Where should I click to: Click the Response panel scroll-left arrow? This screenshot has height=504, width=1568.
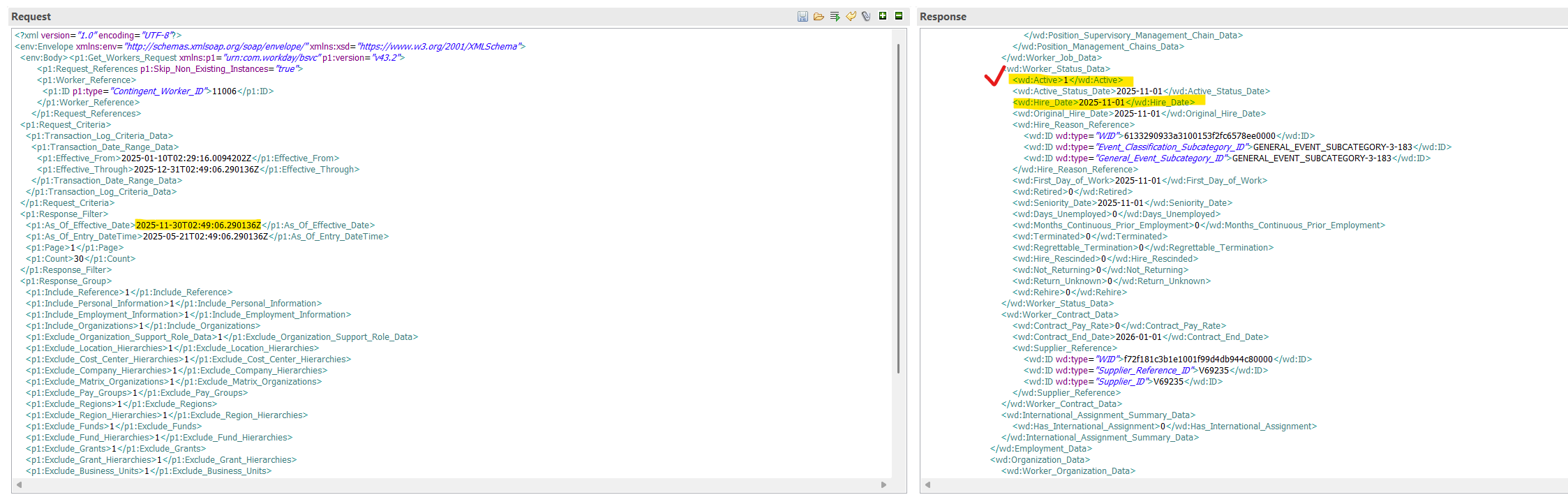click(927, 484)
